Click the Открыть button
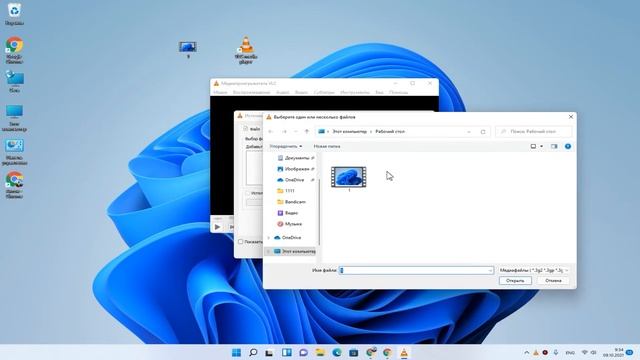Viewport: 640px width, 360px height. point(515,281)
